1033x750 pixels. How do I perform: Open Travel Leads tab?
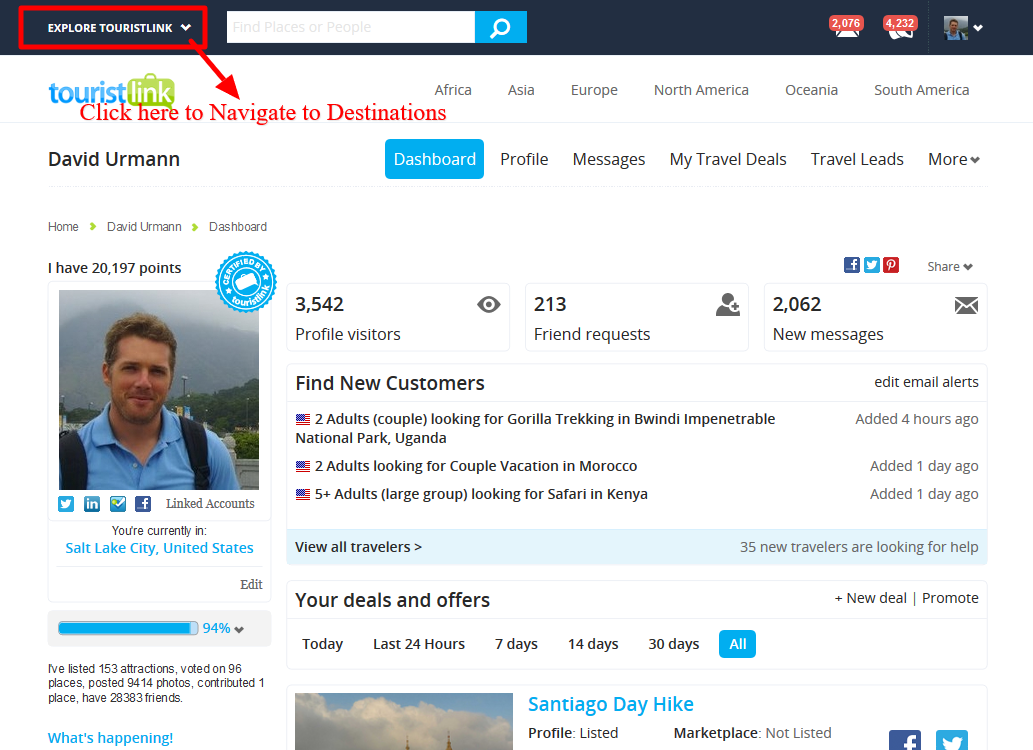857,159
